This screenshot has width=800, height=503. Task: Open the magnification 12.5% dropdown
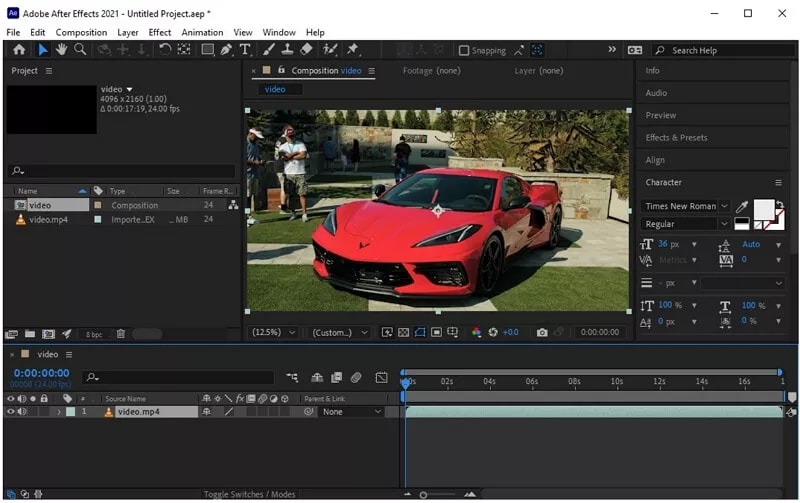[x=273, y=332]
